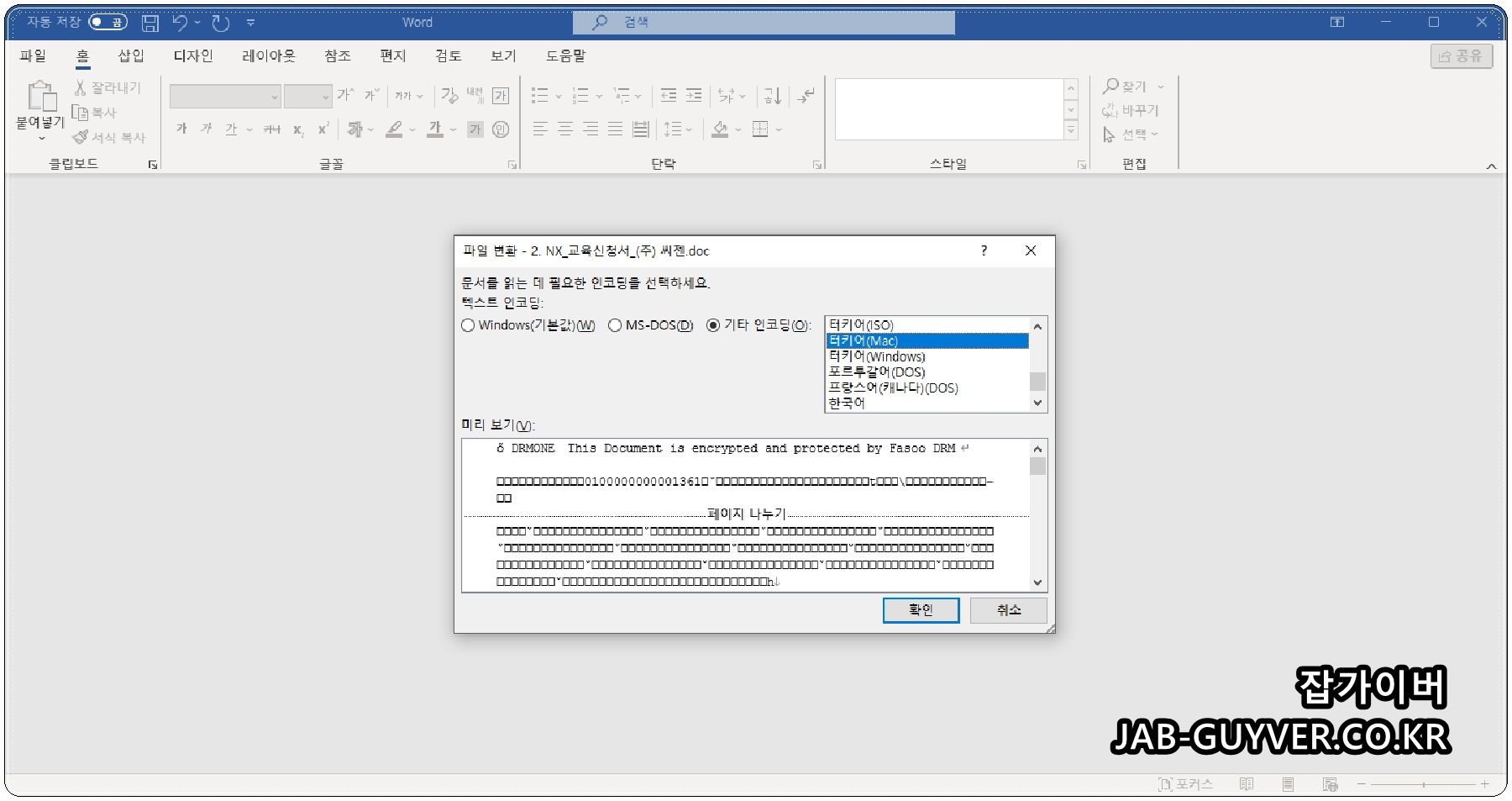The image size is (1512, 801).
Task: Click the Increase indent icon
Action: point(694,96)
